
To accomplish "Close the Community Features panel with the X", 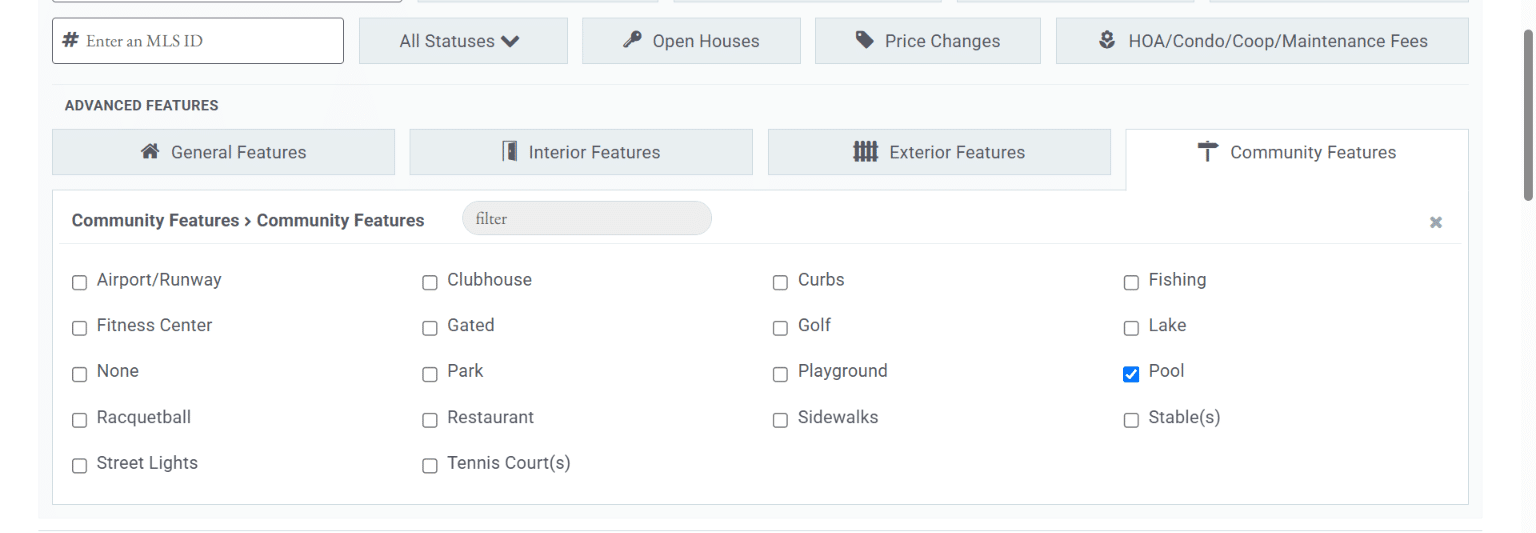I will 1436,222.
